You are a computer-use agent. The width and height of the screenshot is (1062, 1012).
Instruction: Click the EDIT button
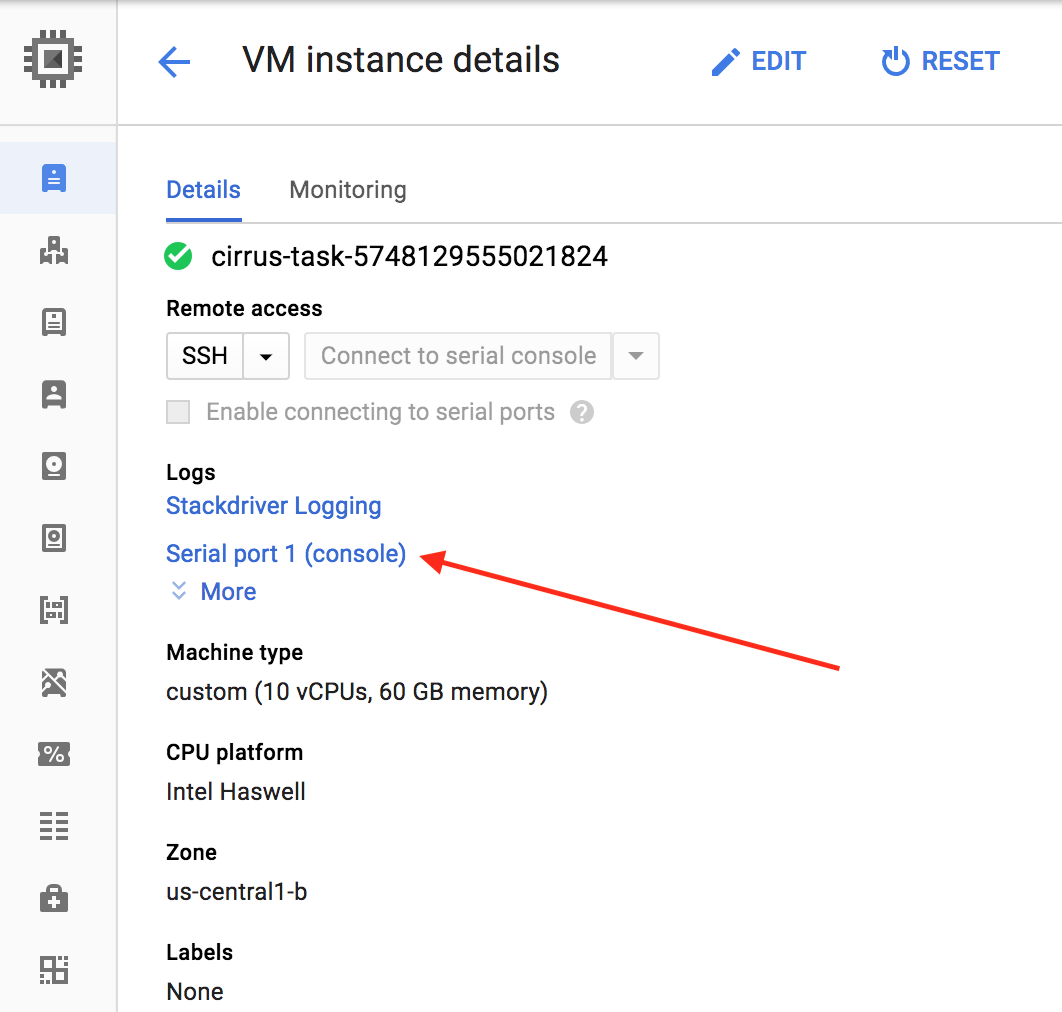tap(758, 61)
